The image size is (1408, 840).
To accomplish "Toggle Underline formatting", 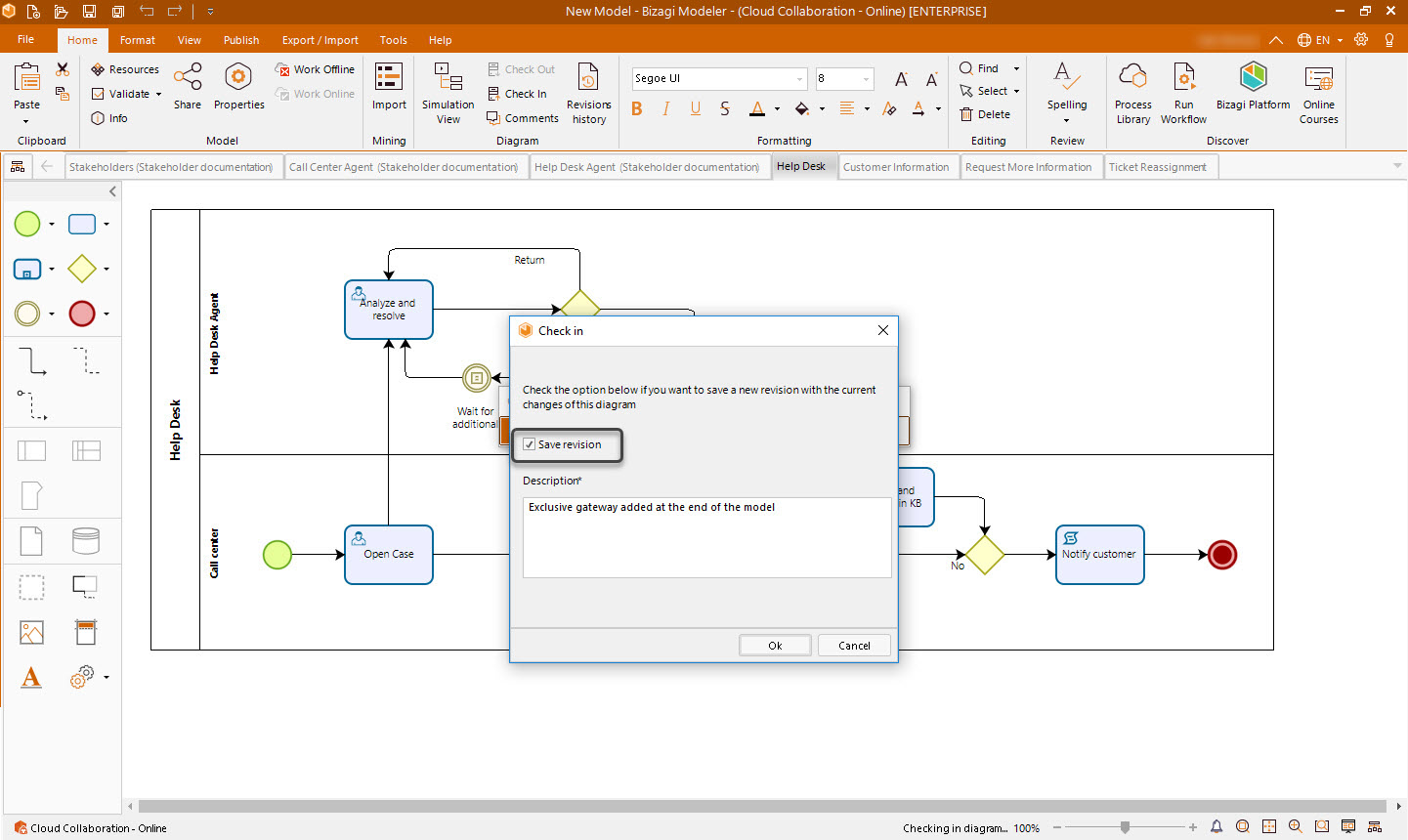I will coord(696,108).
